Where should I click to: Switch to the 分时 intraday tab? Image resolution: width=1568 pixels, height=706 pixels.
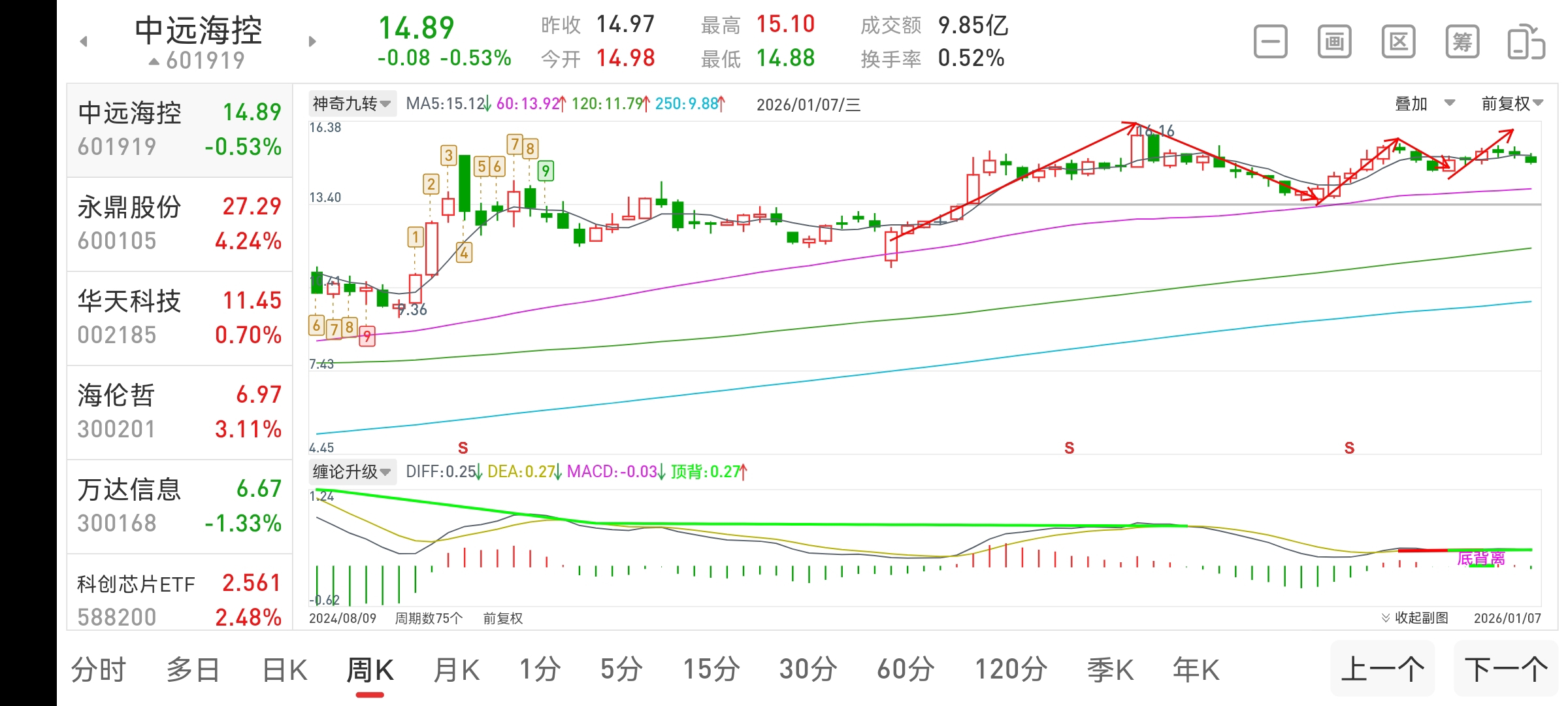pyautogui.click(x=99, y=668)
